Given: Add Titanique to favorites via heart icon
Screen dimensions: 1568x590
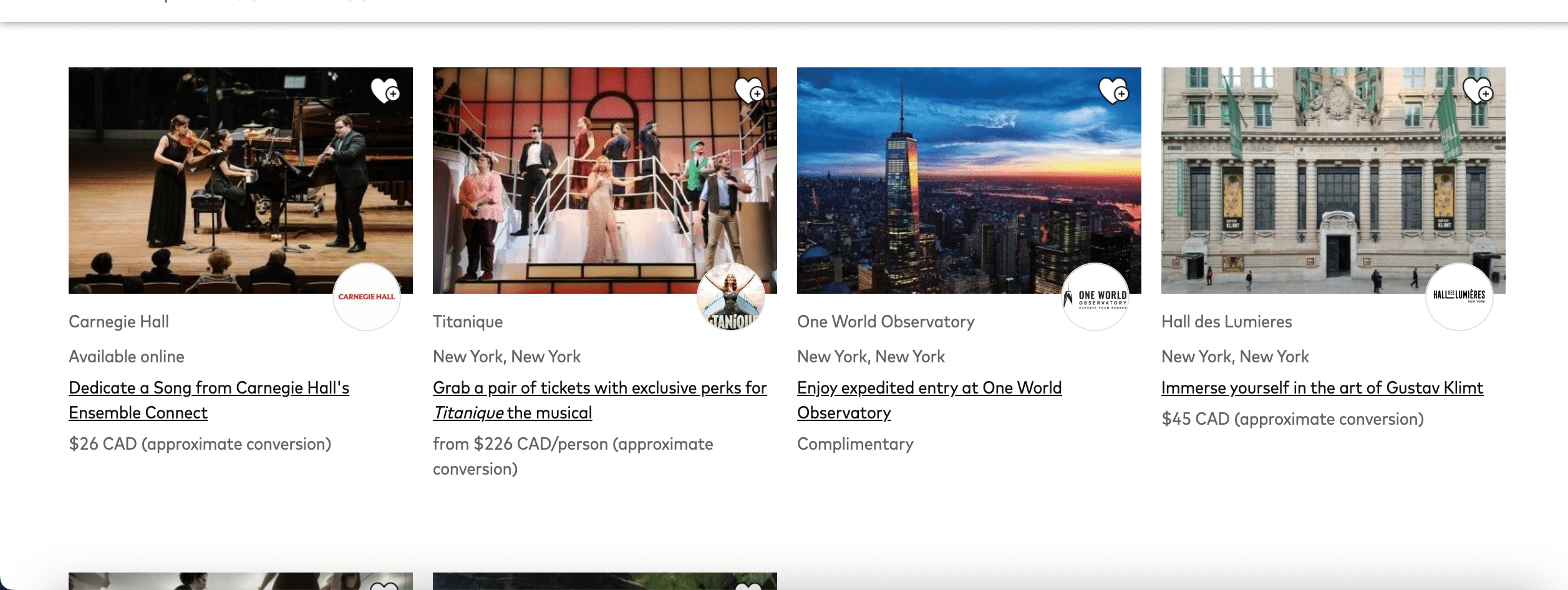Looking at the screenshot, I should point(749,91).
